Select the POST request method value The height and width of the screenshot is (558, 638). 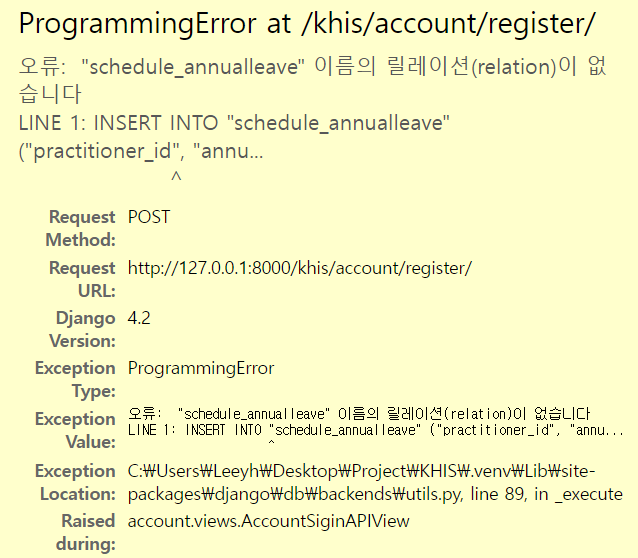tap(149, 217)
